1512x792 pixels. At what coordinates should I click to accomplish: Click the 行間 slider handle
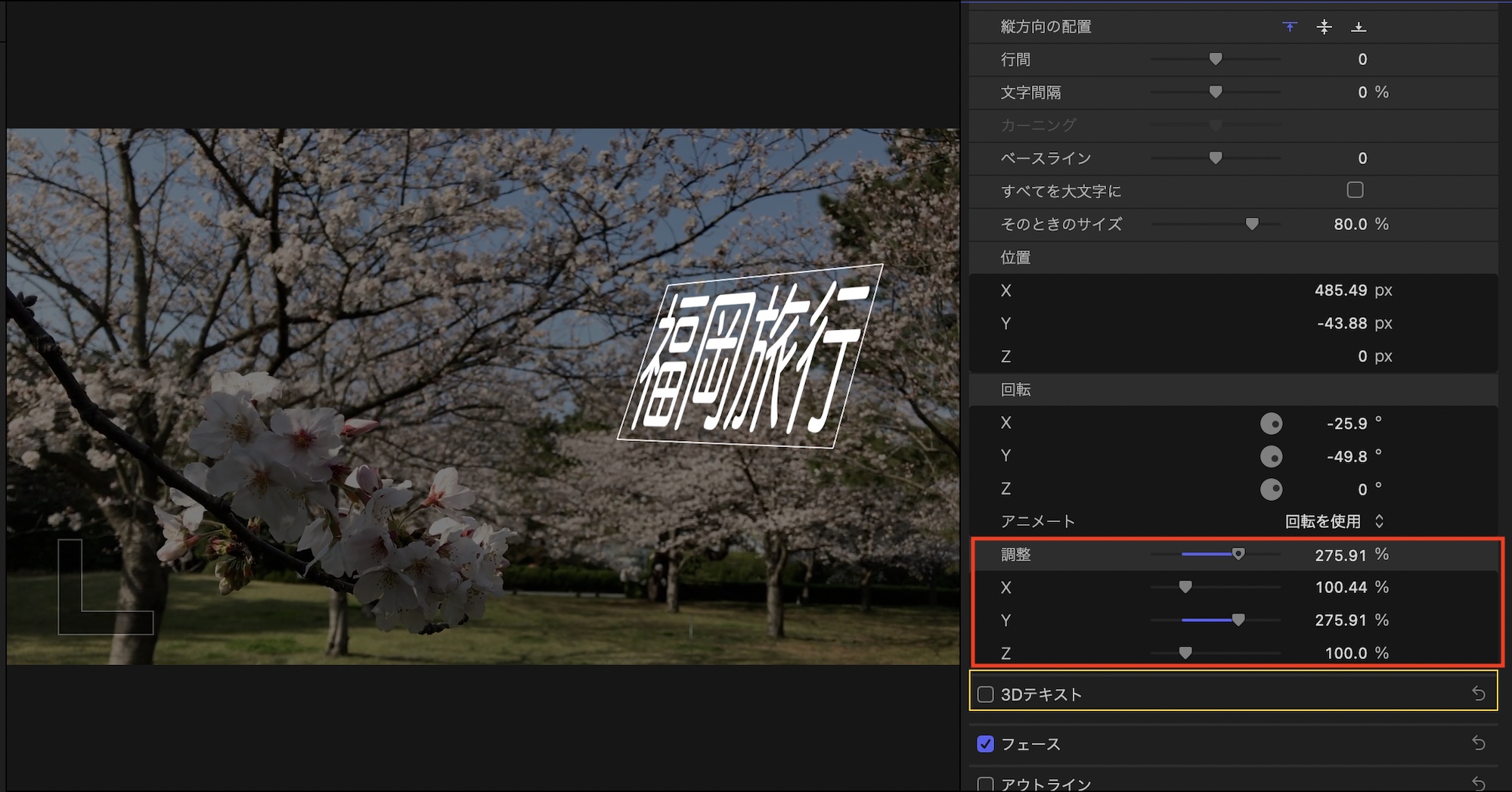[x=1216, y=59]
